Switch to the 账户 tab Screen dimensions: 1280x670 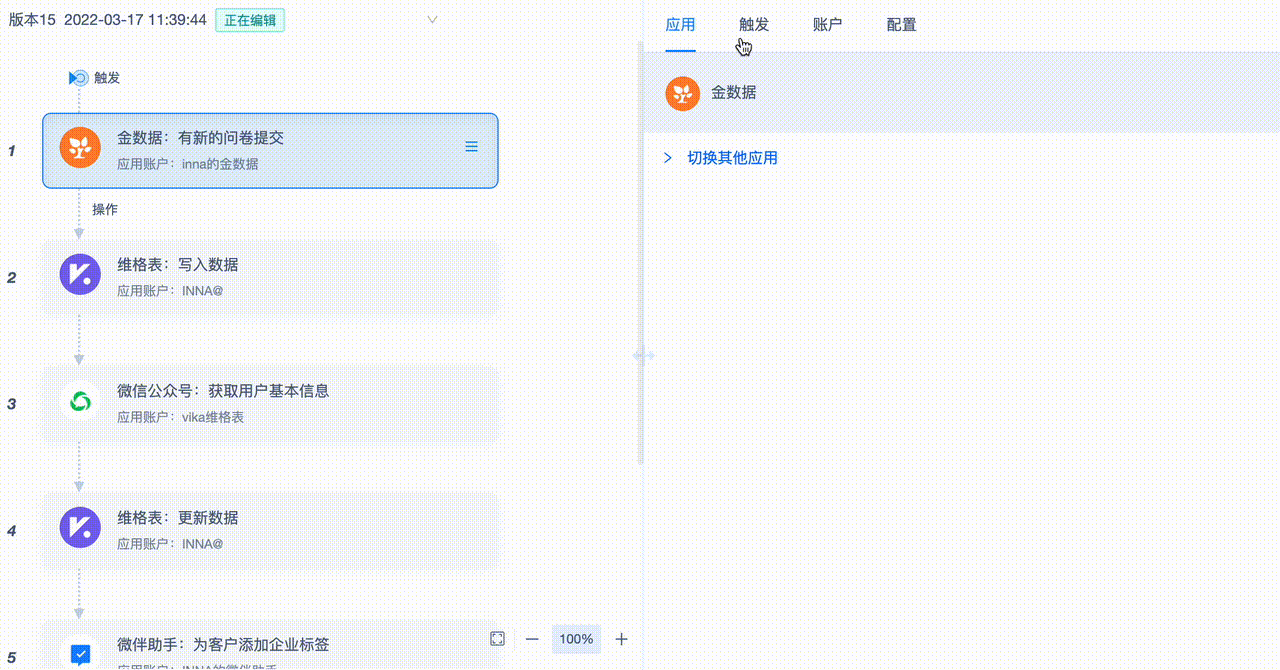point(827,25)
